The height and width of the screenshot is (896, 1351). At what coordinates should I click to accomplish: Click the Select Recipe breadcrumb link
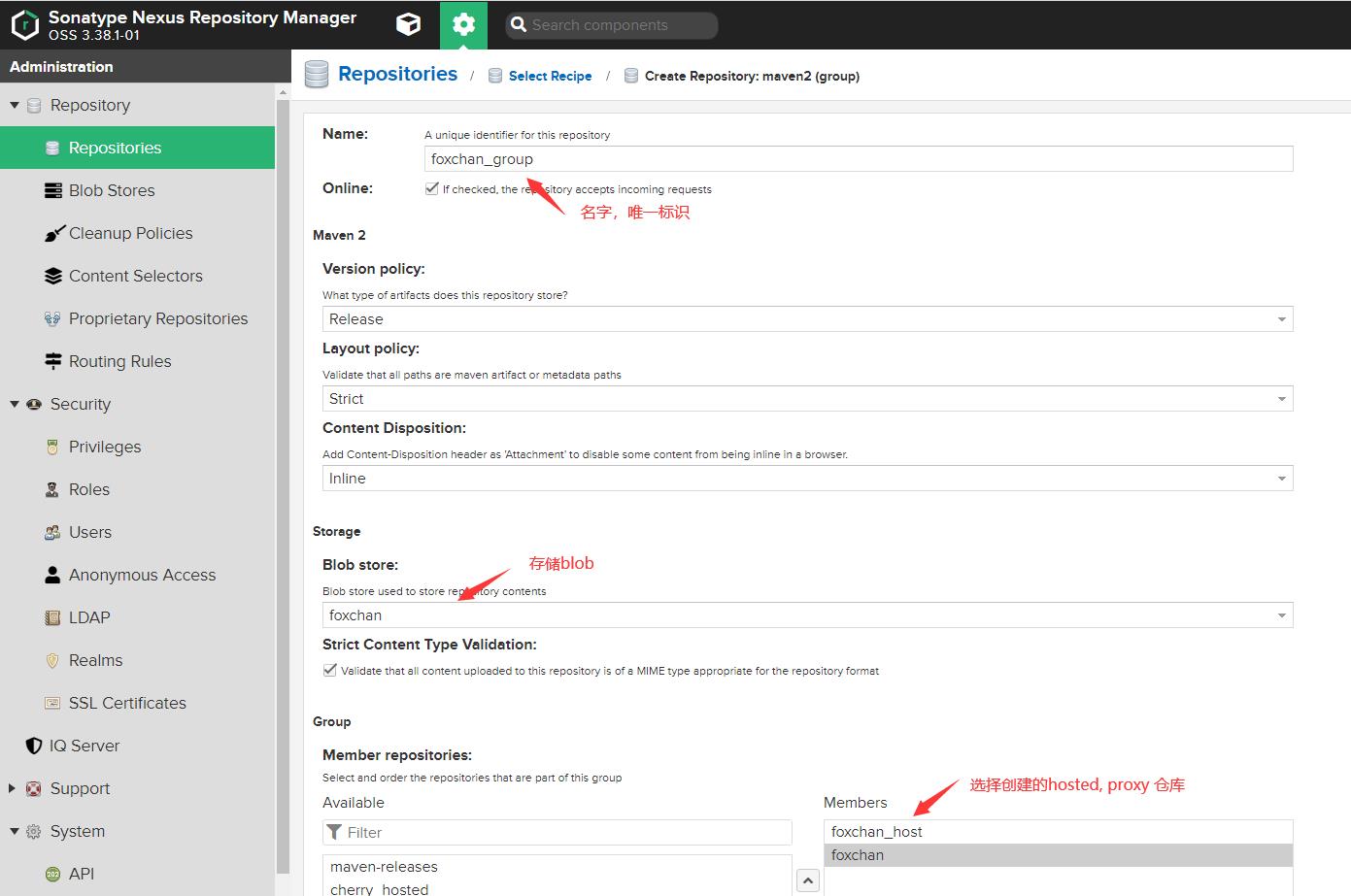(550, 76)
